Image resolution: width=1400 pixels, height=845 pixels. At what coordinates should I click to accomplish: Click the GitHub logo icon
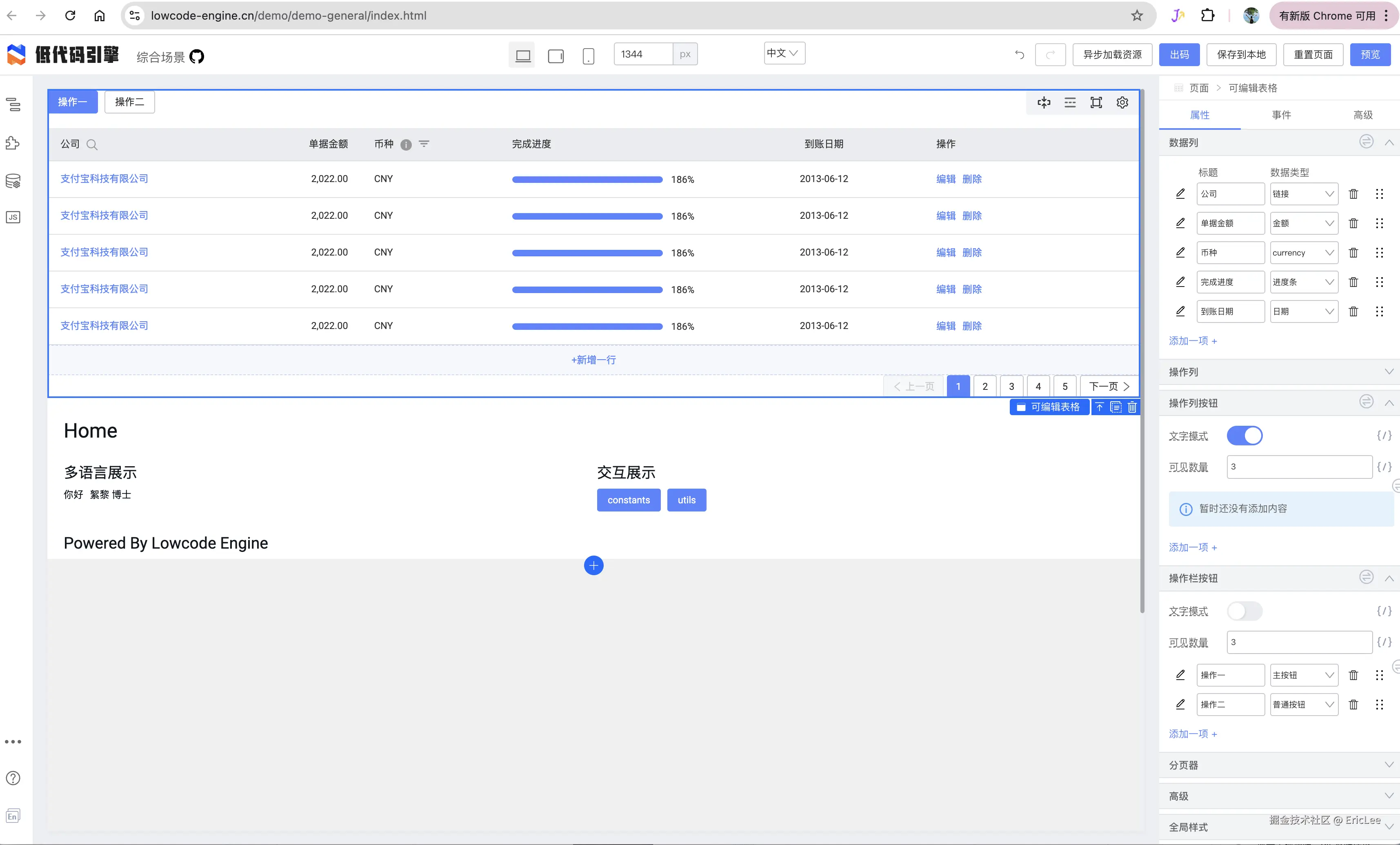click(197, 56)
